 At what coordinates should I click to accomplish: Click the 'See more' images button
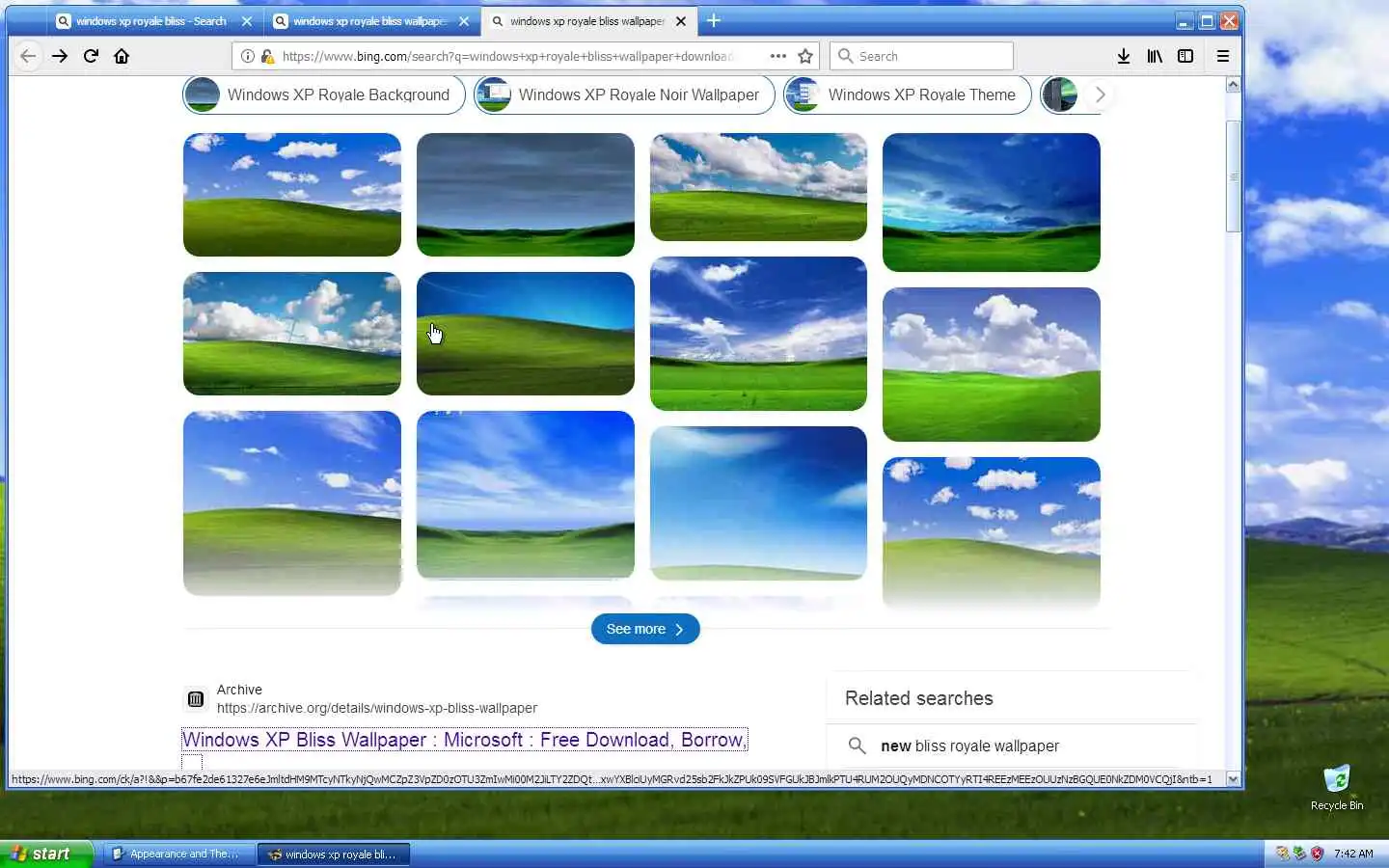(645, 629)
